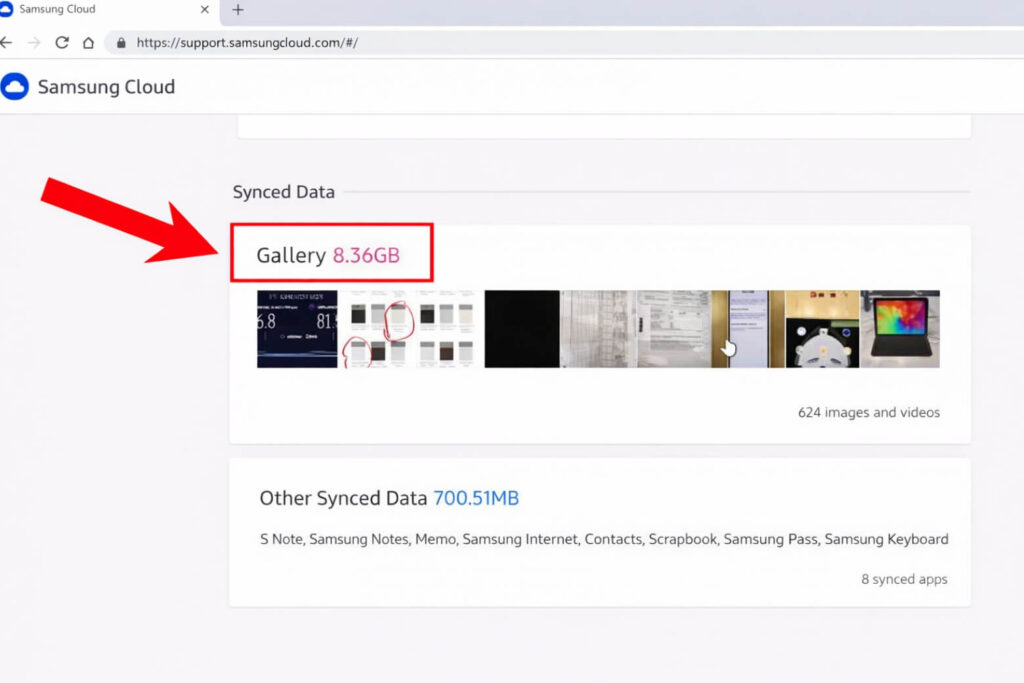Reload the Samsung Cloud page
1024x683 pixels.
62,43
